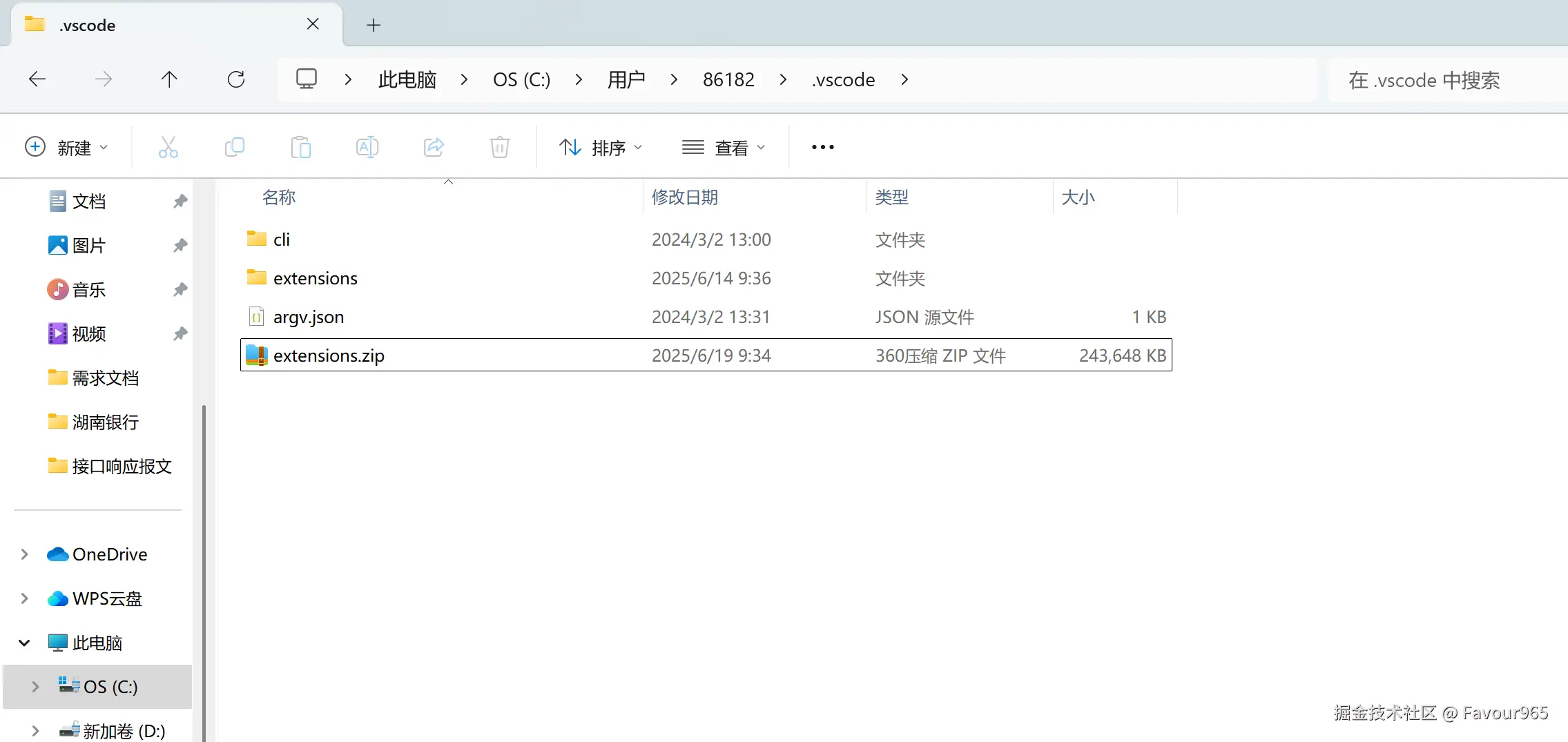
Task: Click the cli folder icon
Action: [257, 239]
